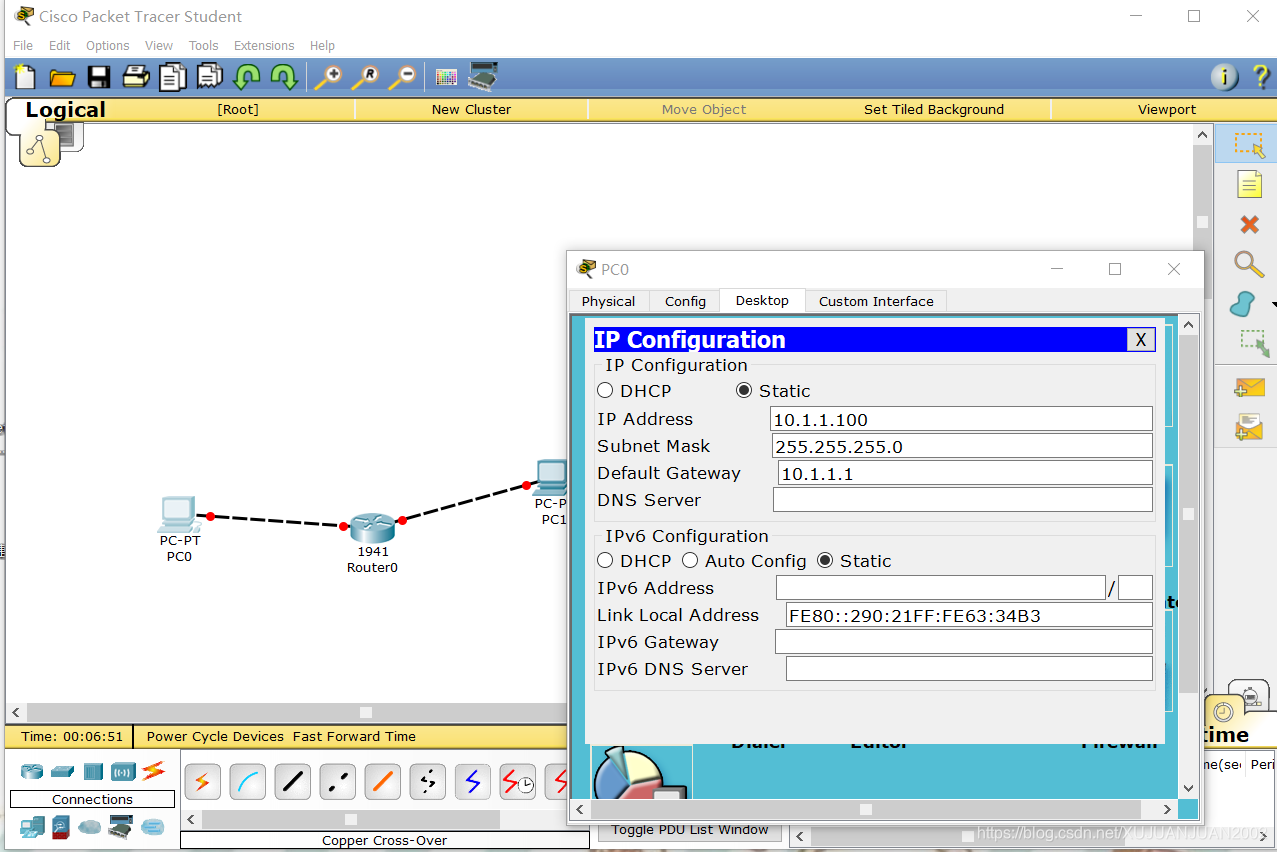Pick the Phone dotted zigzag cable
This screenshot has width=1277, height=852.
pyautogui.click(x=428, y=781)
